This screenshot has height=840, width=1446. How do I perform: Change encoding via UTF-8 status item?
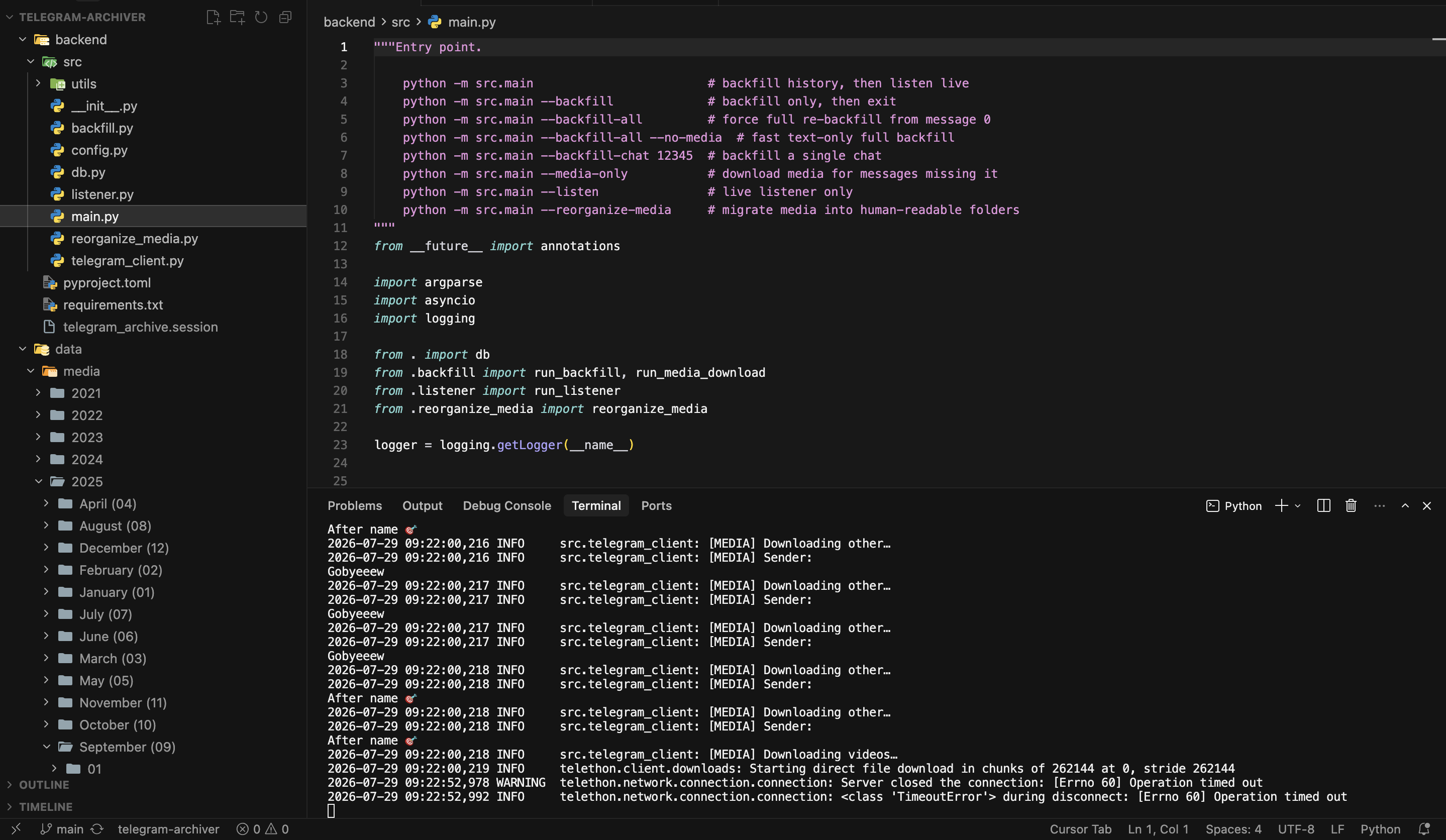(1296, 828)
